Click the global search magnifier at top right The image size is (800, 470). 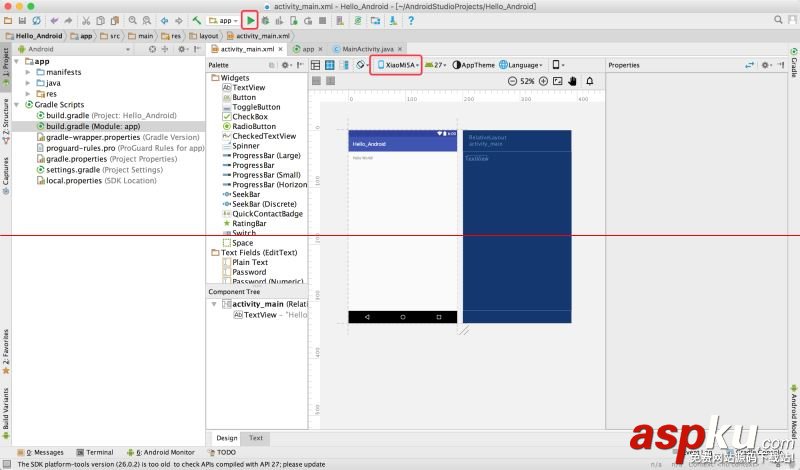pos(778,19)
